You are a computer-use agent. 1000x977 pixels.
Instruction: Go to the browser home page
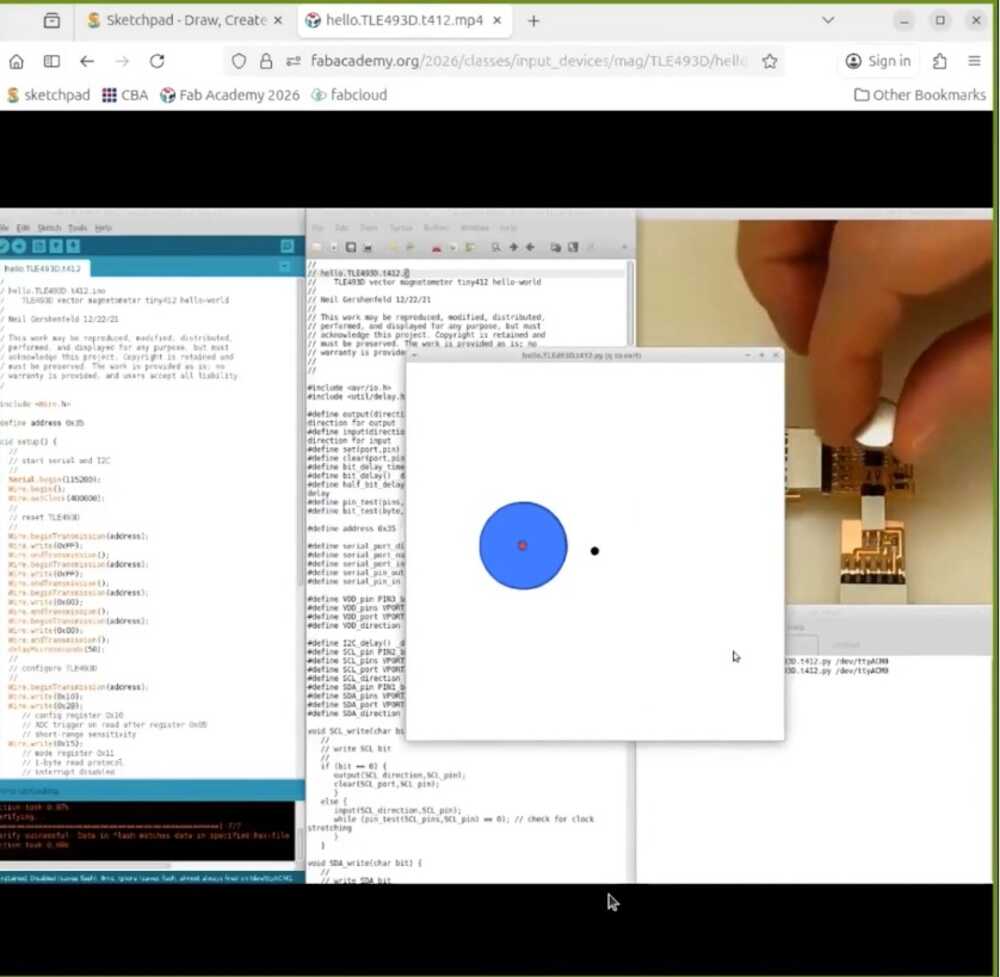click(17, 61)
